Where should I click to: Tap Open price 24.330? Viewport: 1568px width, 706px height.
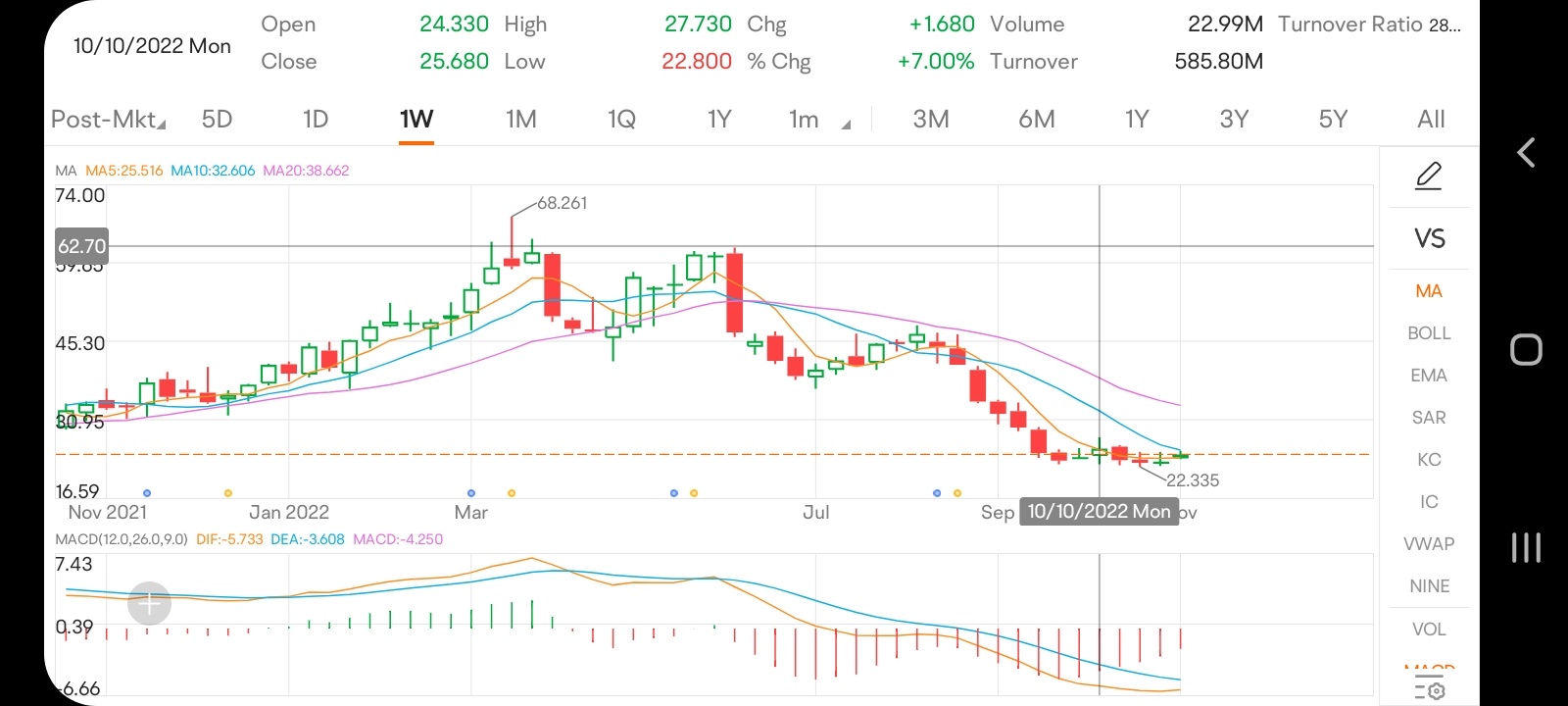[454, 25]
